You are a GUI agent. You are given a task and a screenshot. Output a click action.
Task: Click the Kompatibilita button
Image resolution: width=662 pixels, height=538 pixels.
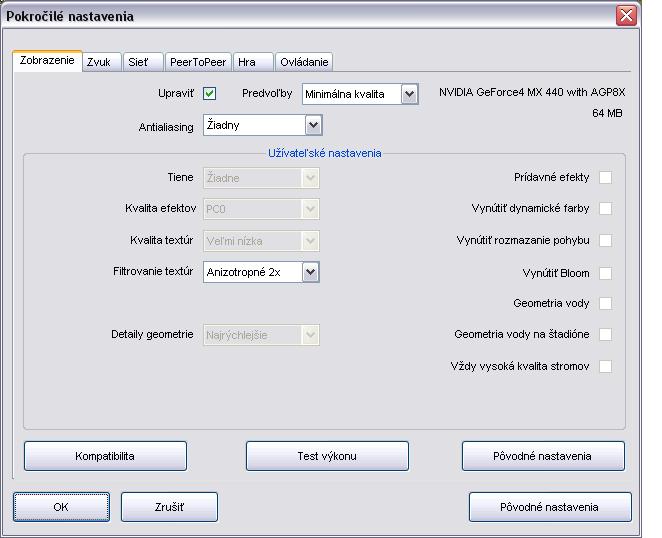[x=105, y=456]
